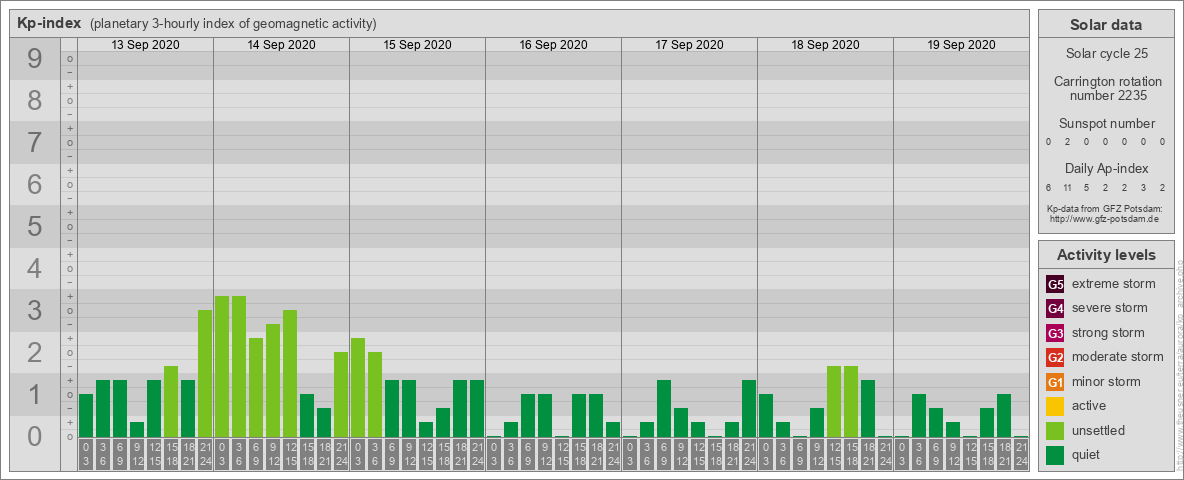Click the 15 Sep 0-3 hour bar

(x=358, y=388)
